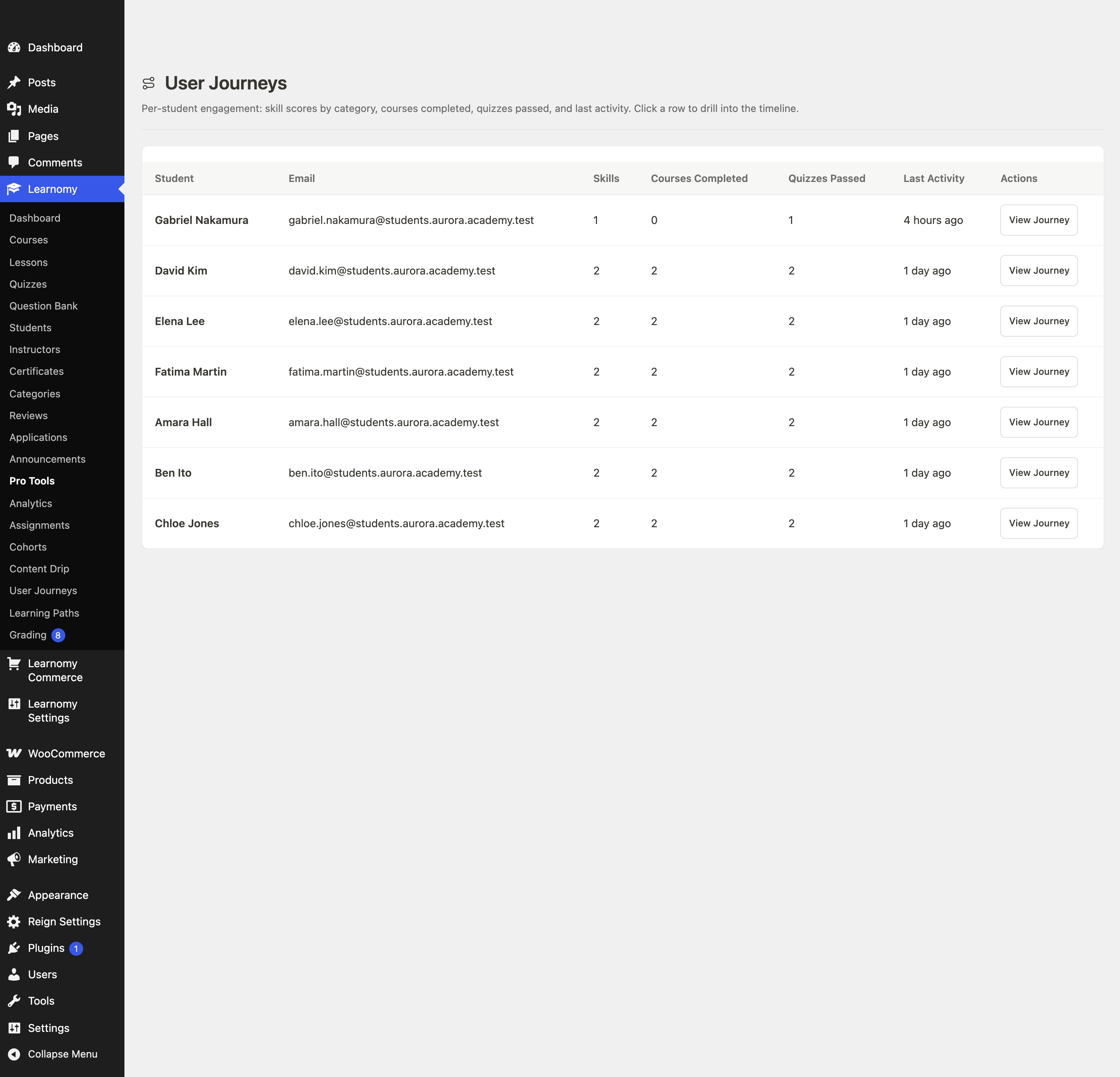Click student name Gabriel Nakamura

202,220
